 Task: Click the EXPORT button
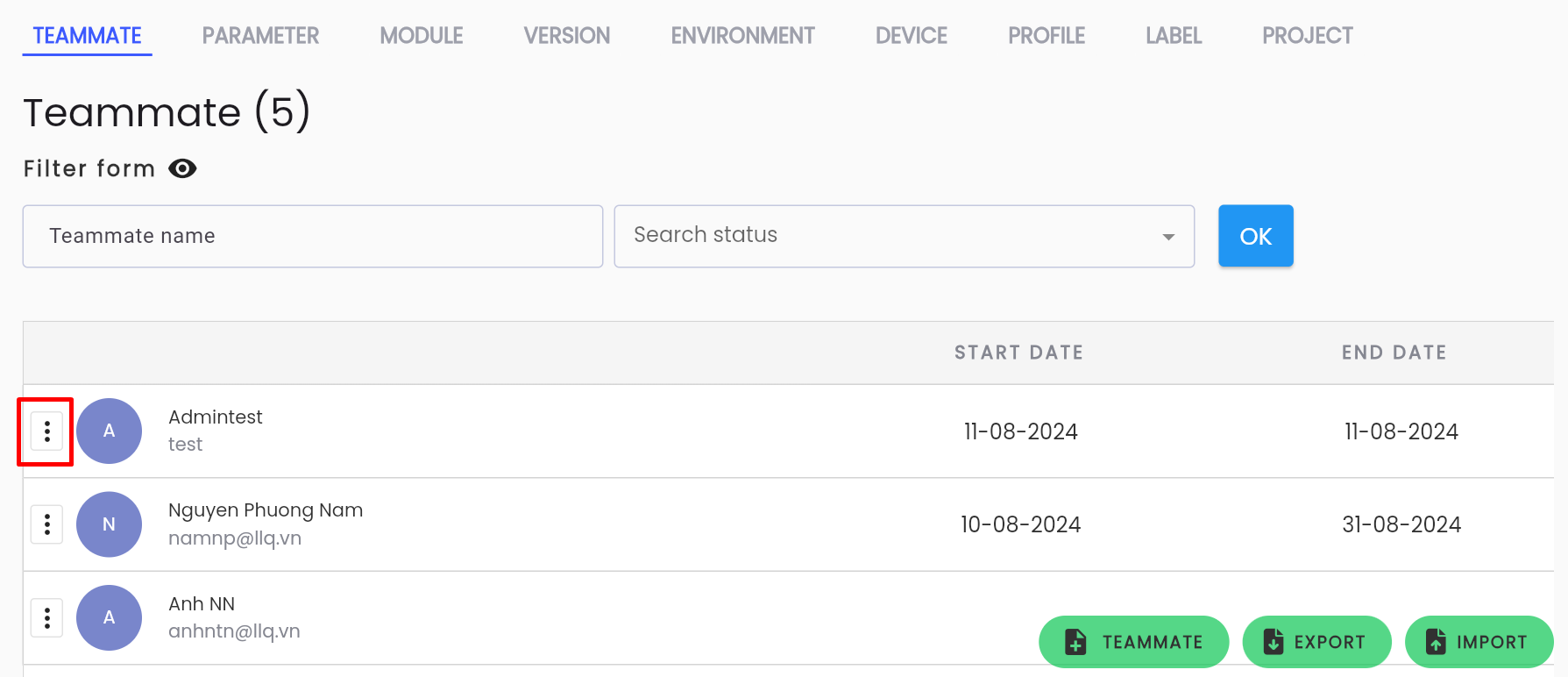[x=1316, y=642]
